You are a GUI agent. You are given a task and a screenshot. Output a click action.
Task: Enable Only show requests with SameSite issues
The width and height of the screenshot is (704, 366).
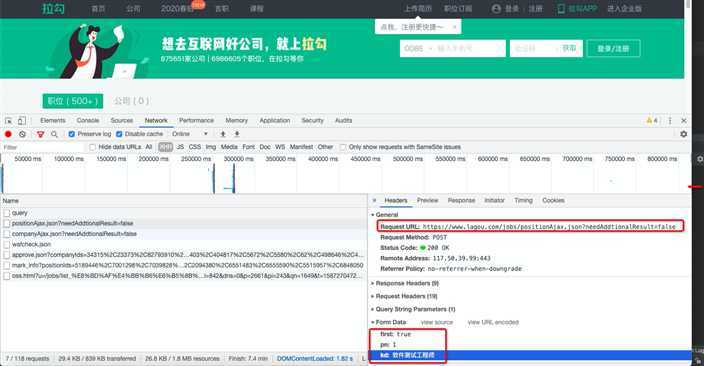(x=343, y=147)
